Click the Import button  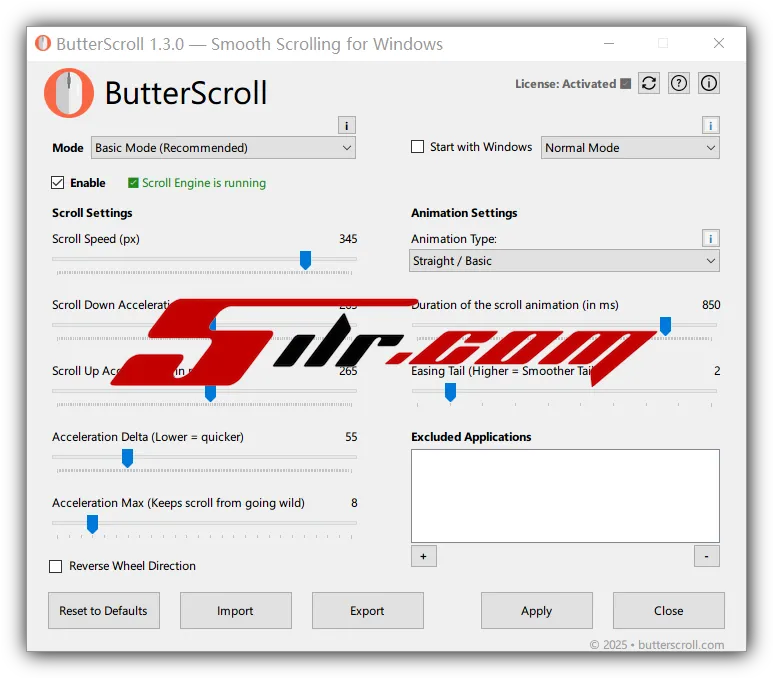236,610
